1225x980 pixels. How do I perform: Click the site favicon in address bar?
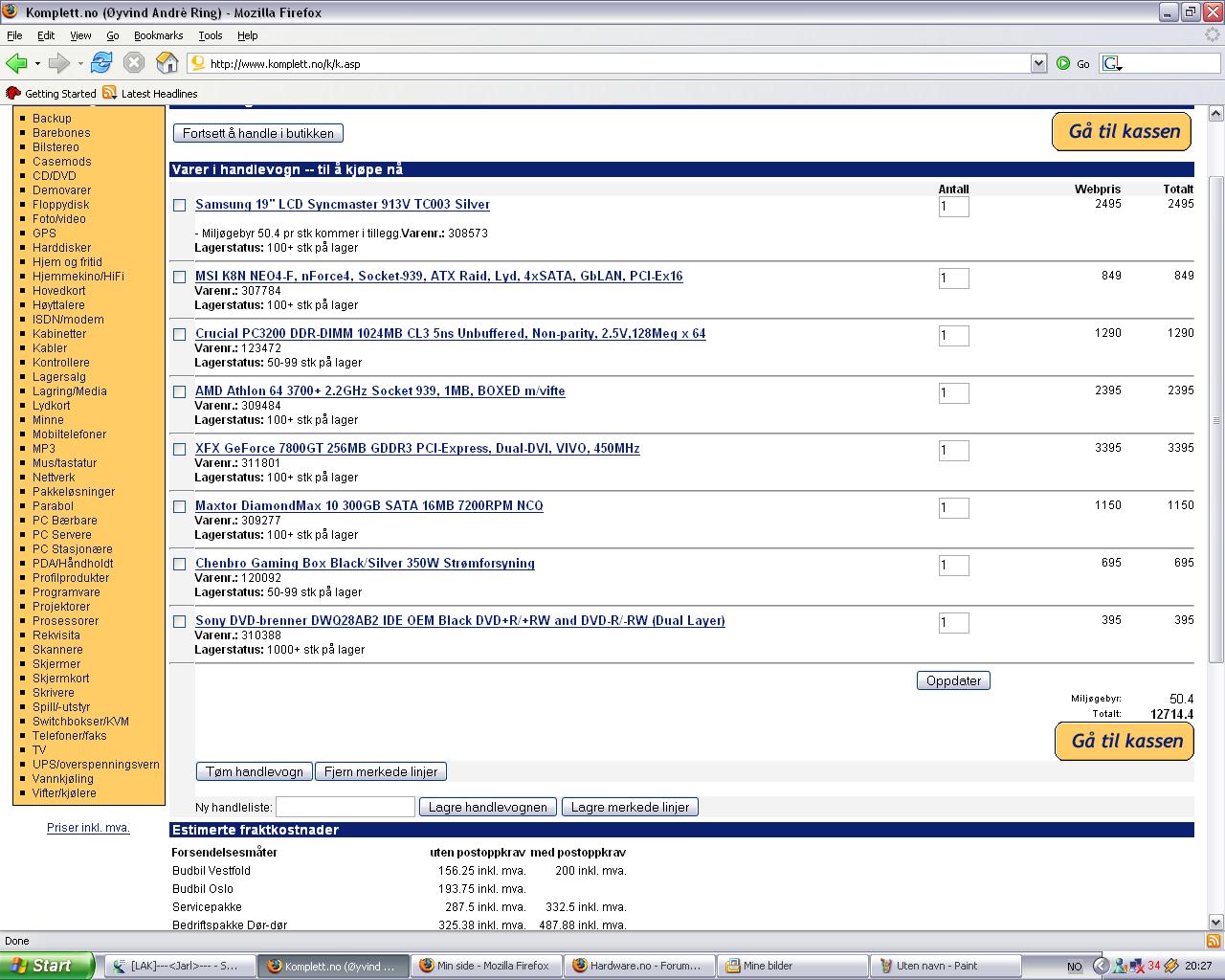pos(198,63)
